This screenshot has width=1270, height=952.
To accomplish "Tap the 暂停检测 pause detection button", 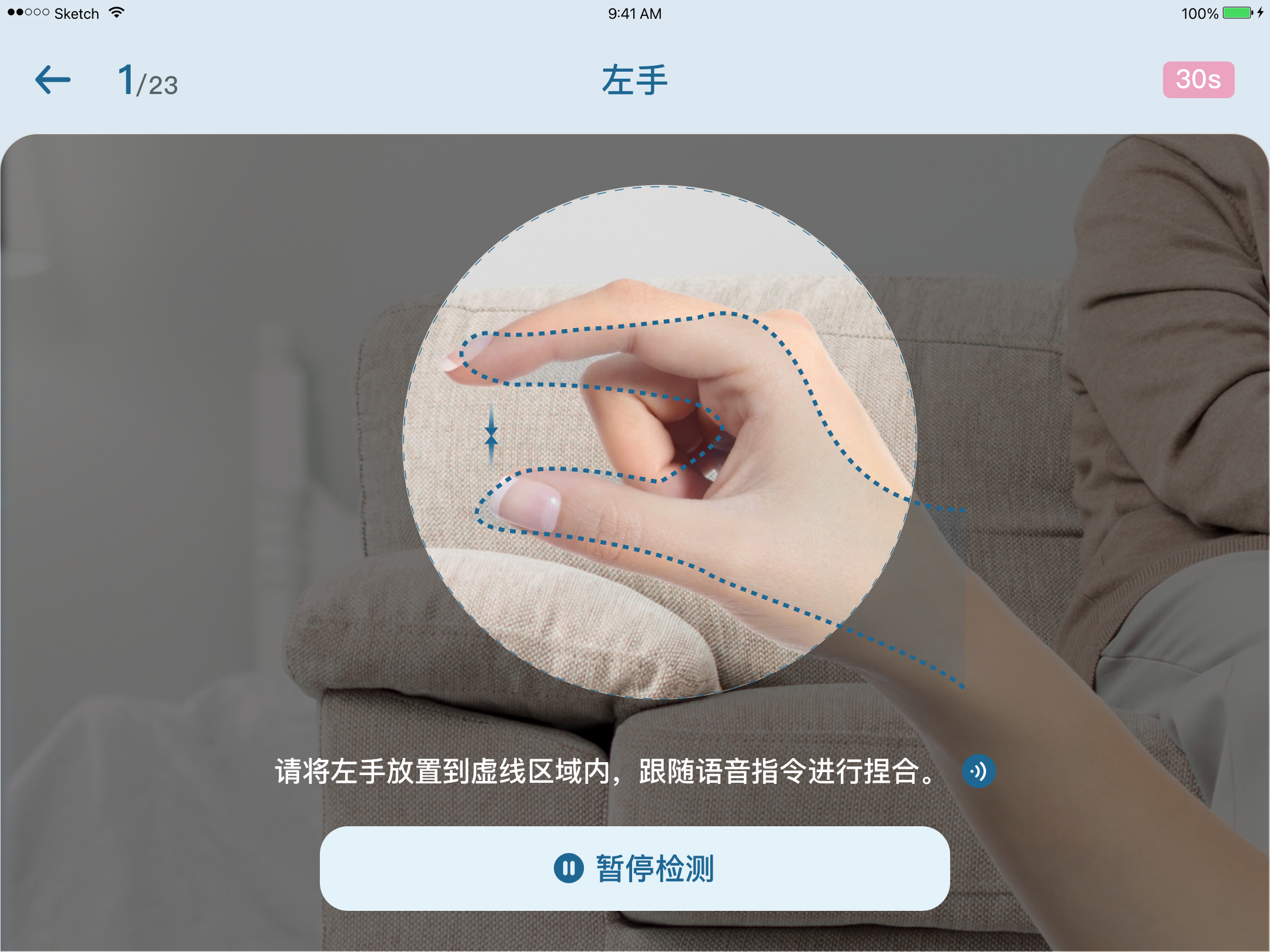I will (635, 869).
